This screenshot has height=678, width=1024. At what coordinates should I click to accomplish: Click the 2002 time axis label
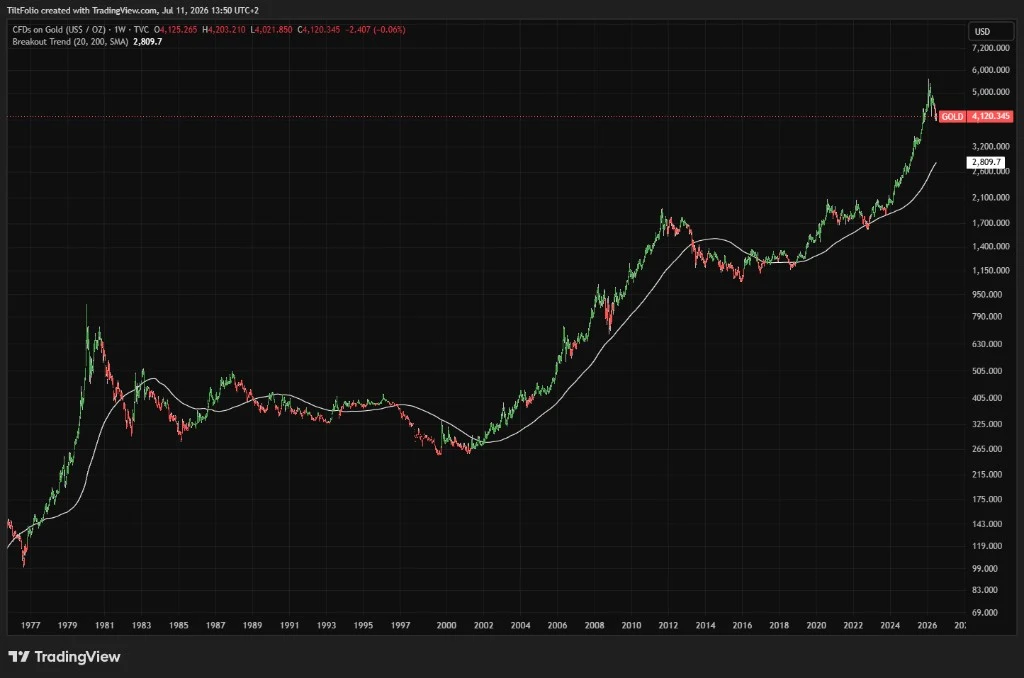(x=483, y=625)
